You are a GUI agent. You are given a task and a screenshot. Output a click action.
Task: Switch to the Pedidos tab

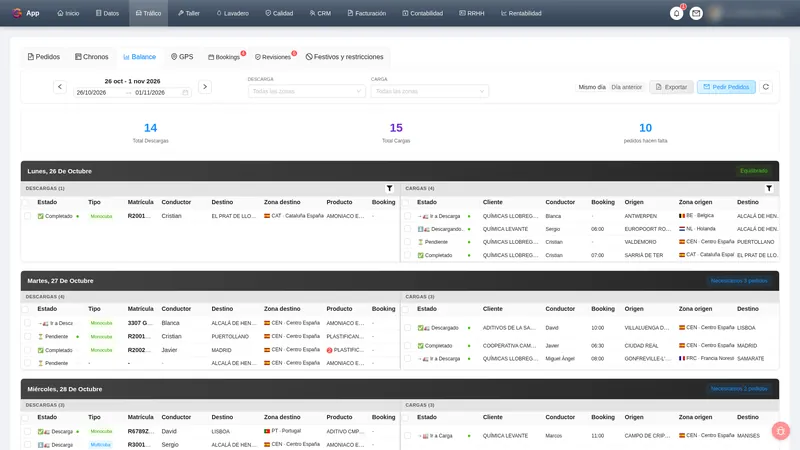pyautogui.click(x=44, y=57)
